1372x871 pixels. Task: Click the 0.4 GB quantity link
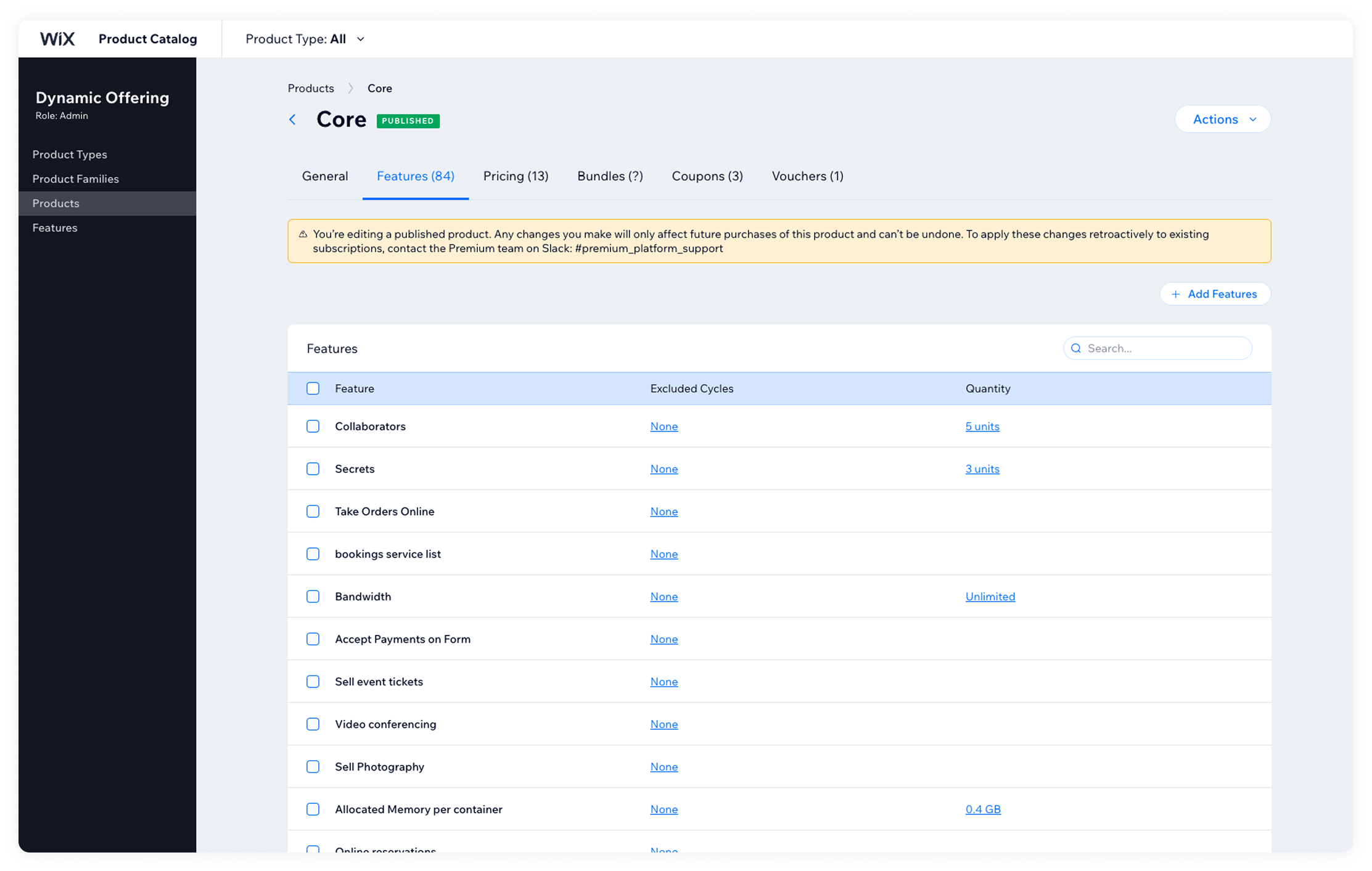click(x=983, y=809)
